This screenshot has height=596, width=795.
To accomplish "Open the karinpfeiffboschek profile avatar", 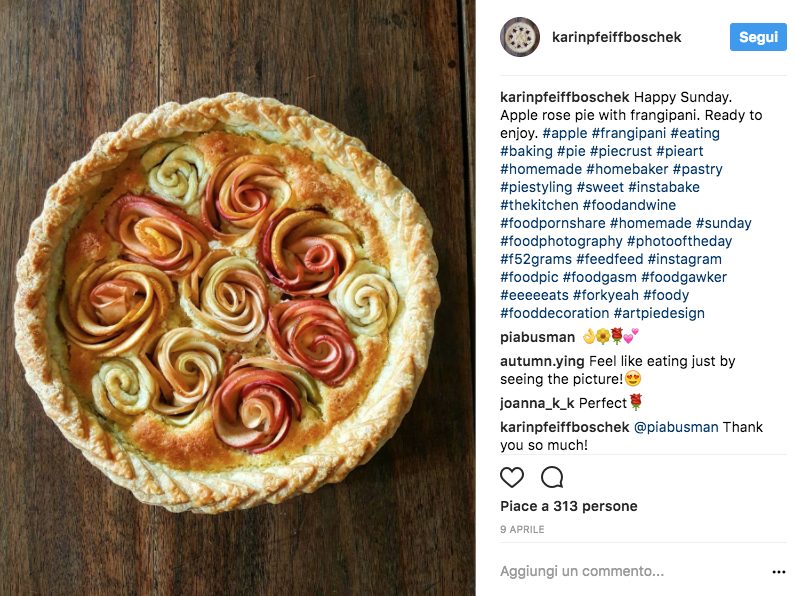I will (520, 37).
